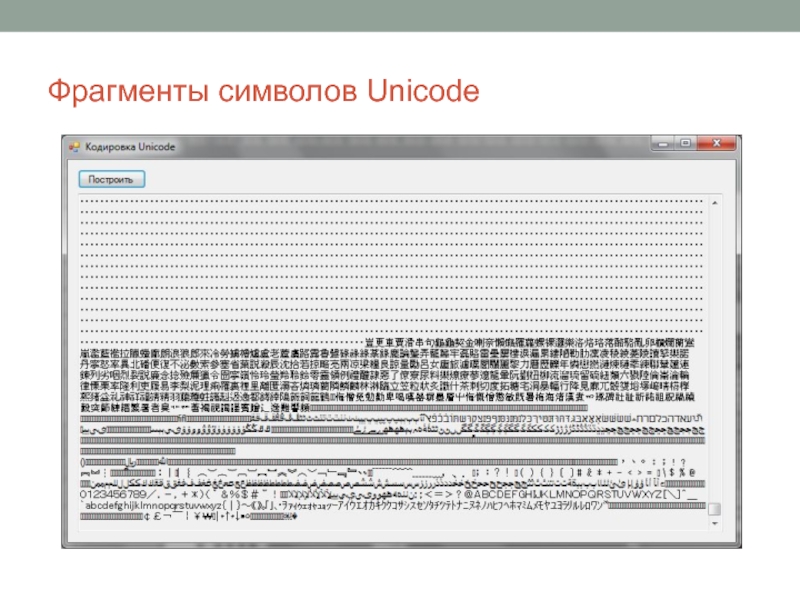The height and width of the screenshot is (600, 800).
Task: Click the Построить button
Action: (x=112, y=179)
